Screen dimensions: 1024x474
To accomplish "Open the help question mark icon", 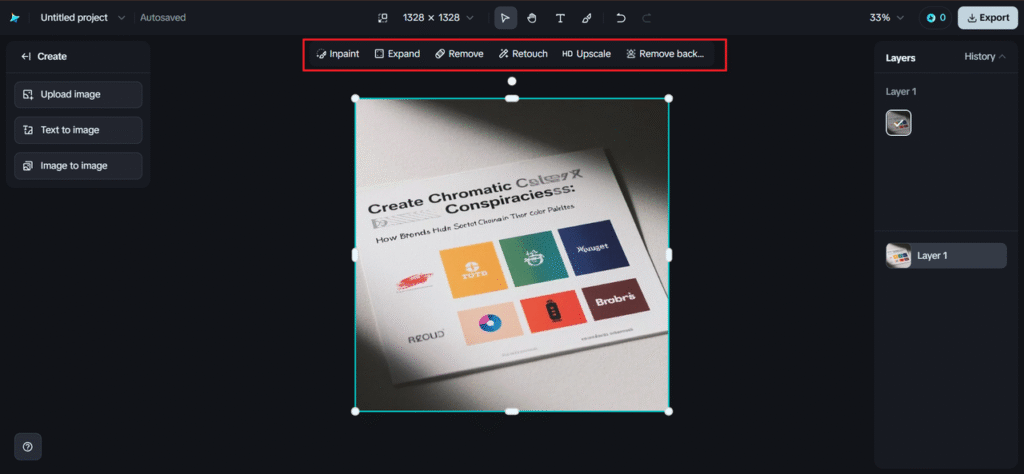I will click(27, 447).
